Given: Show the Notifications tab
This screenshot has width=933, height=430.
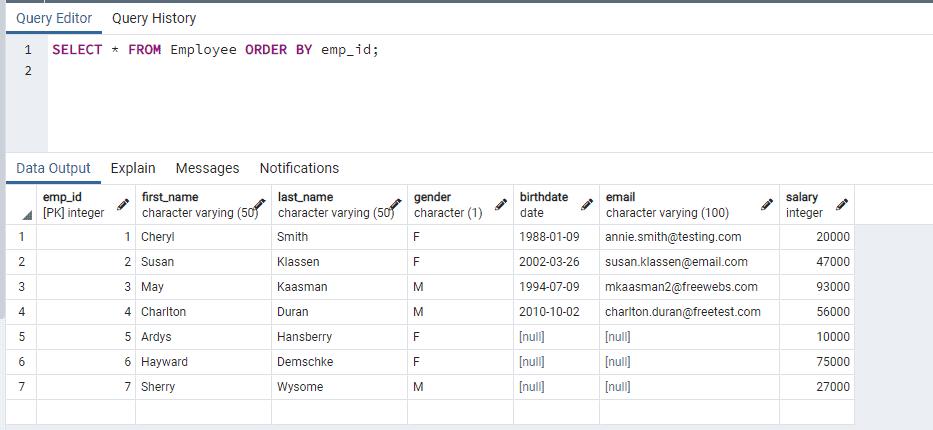Looking at the screenshot, I should [299, 168].
